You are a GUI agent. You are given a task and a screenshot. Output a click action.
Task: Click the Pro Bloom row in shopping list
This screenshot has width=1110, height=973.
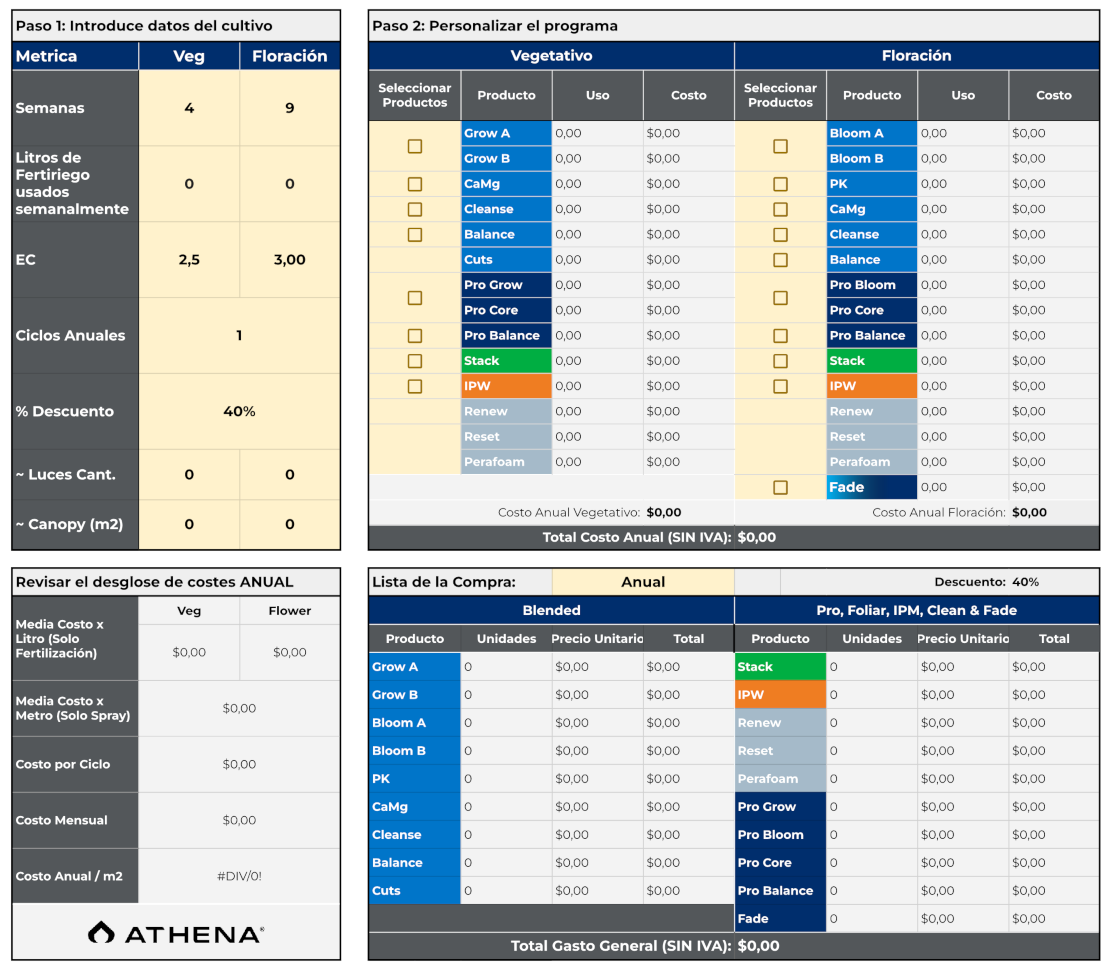pos(917,834)
